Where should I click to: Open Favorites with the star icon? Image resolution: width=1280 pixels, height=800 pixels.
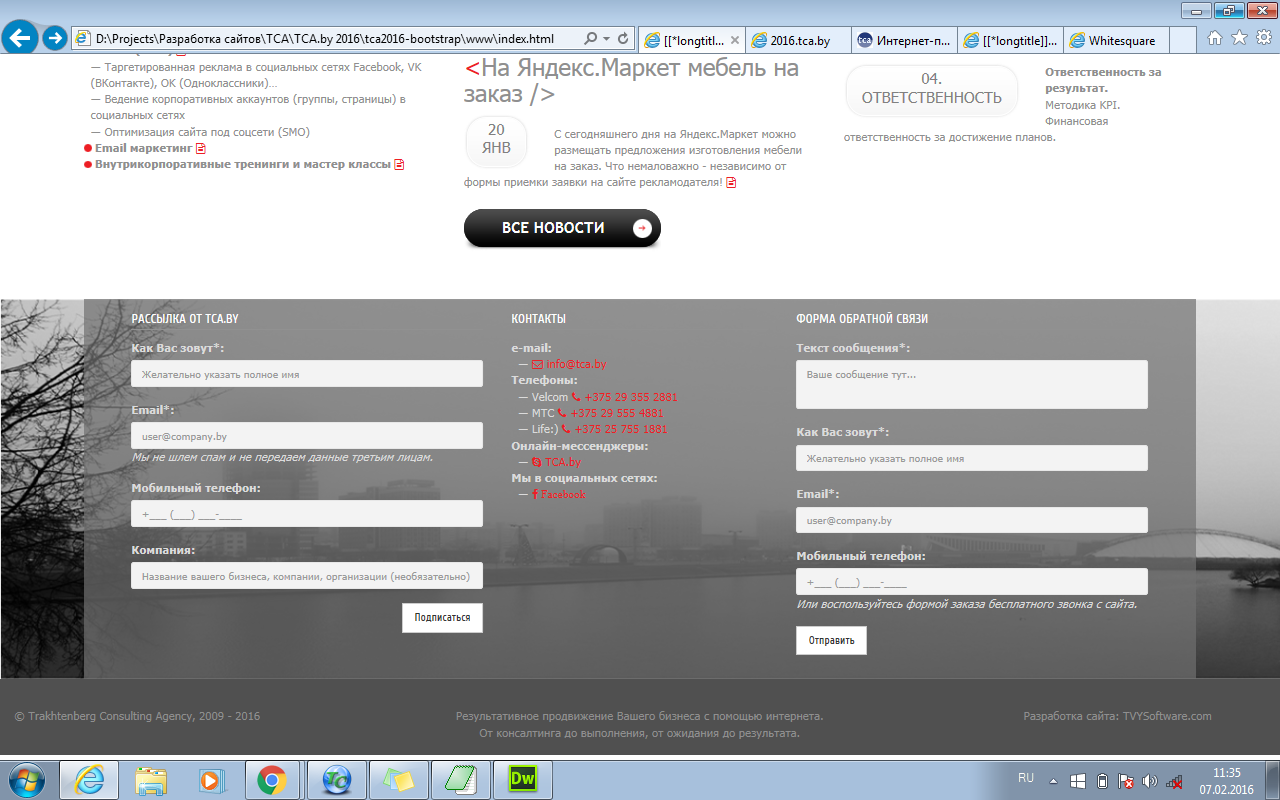1239,38
